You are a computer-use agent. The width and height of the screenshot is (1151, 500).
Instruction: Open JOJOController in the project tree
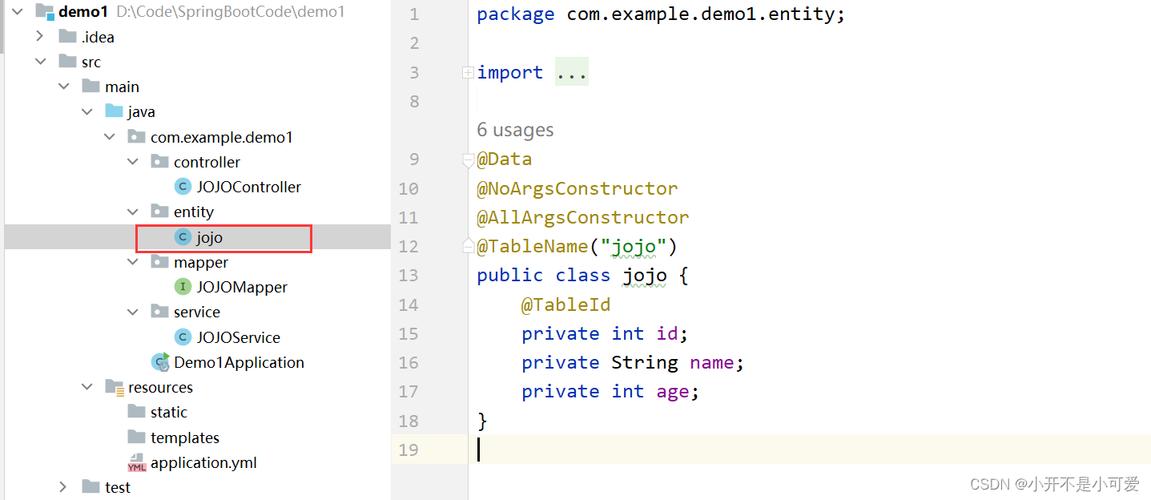click(249, 186)
